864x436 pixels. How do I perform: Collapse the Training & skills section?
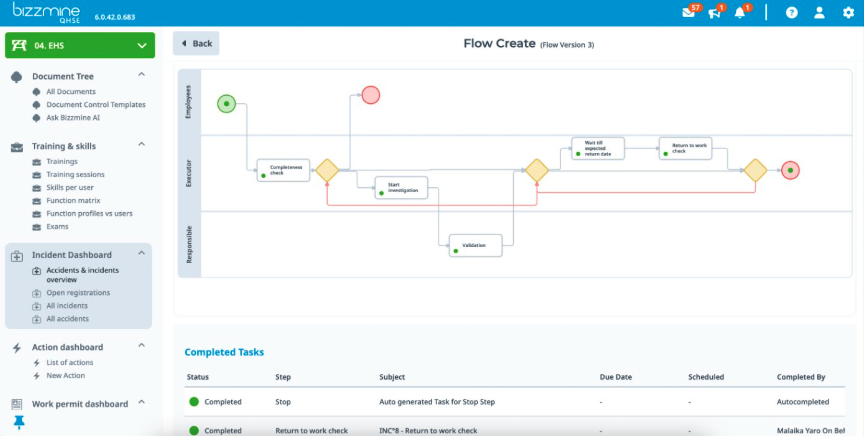pos(141,146)
